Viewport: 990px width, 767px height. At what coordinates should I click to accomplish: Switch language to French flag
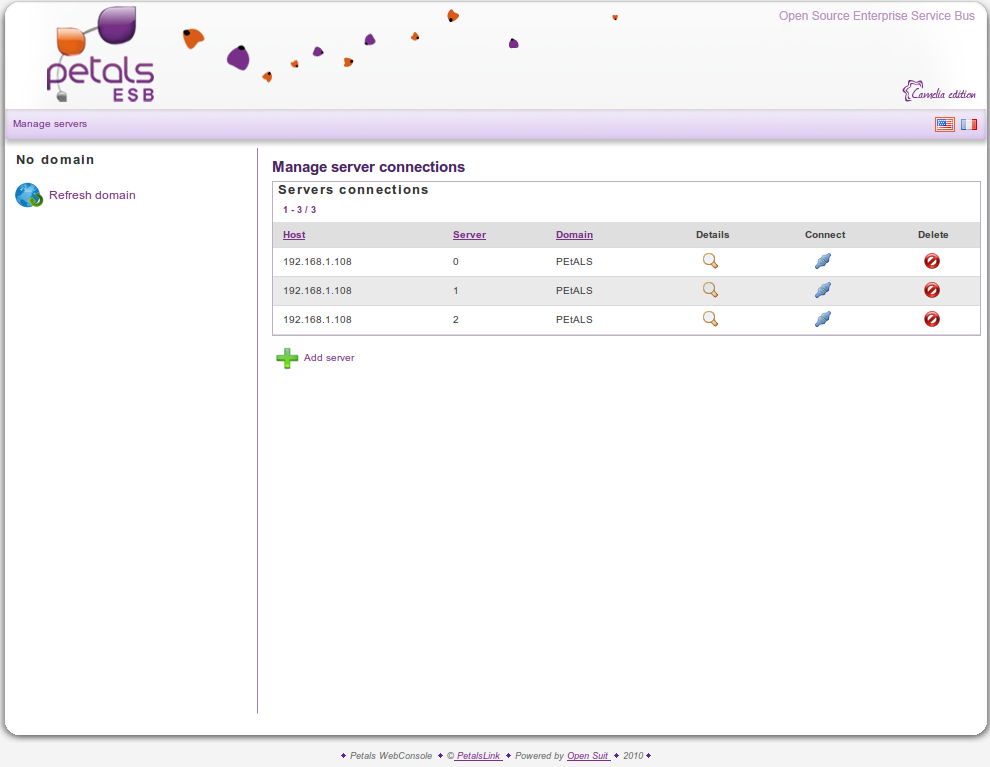pyautogui.click(x=969, y=124)
